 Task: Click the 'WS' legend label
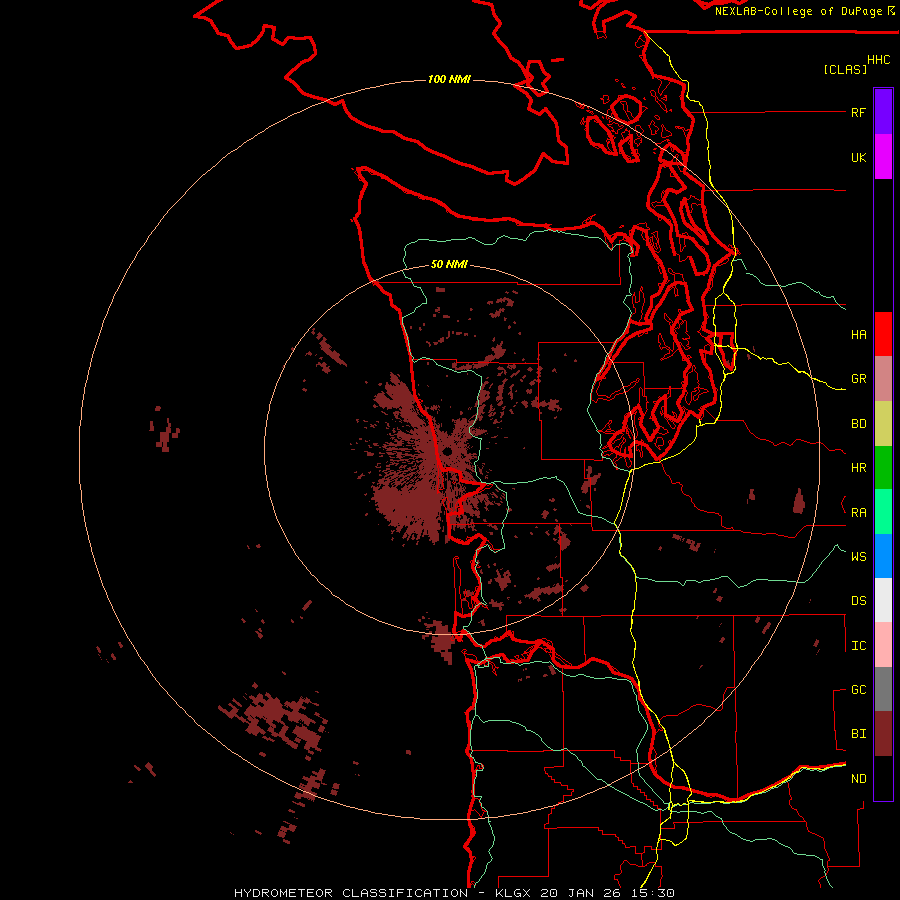858,557
